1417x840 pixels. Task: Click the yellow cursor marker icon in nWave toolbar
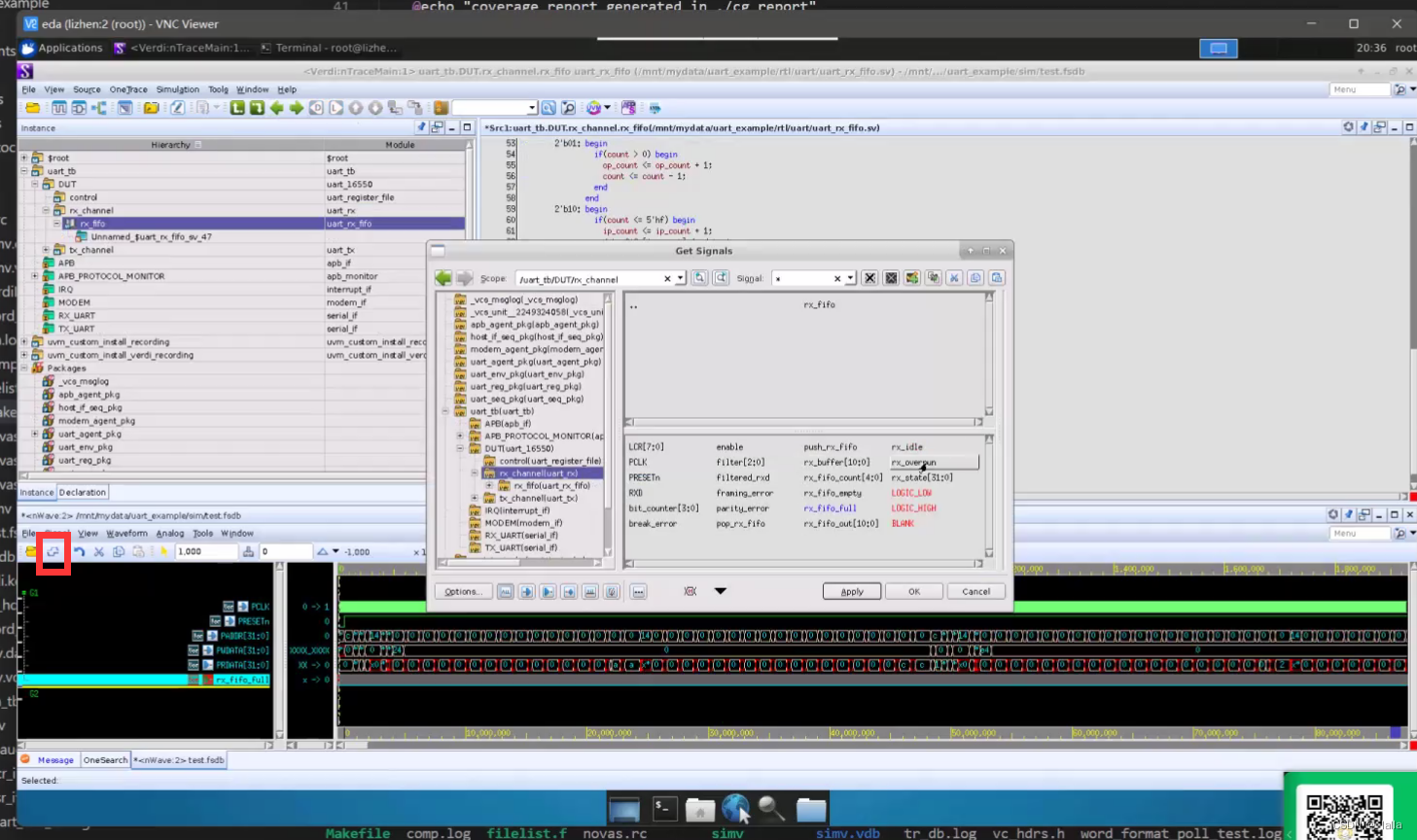163,551
